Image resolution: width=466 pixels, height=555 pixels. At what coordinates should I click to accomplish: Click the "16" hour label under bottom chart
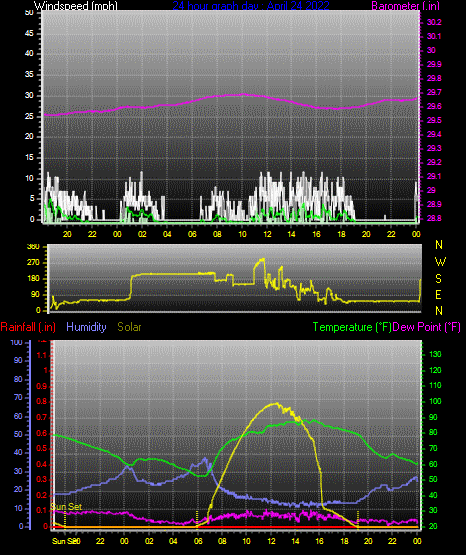point(320,541)
